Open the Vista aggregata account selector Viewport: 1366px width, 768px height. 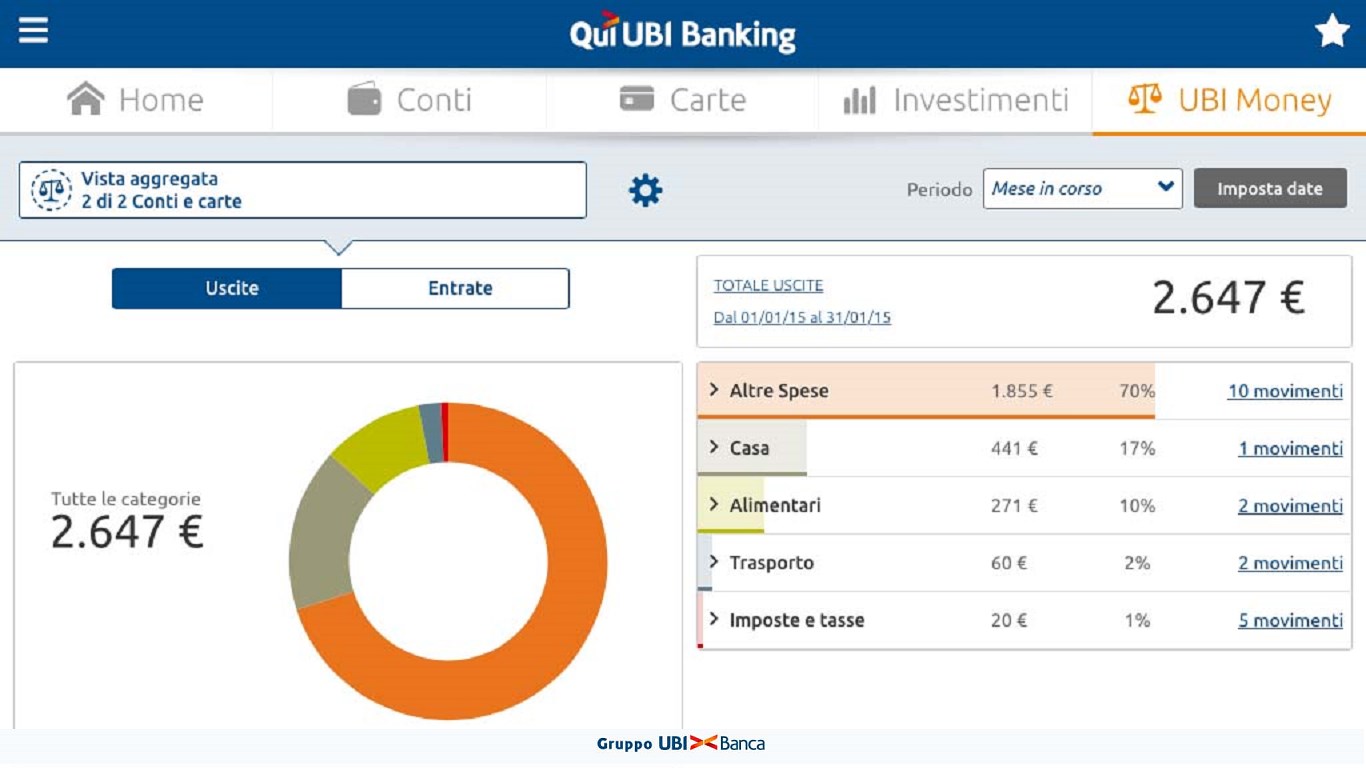pos(303,190)
